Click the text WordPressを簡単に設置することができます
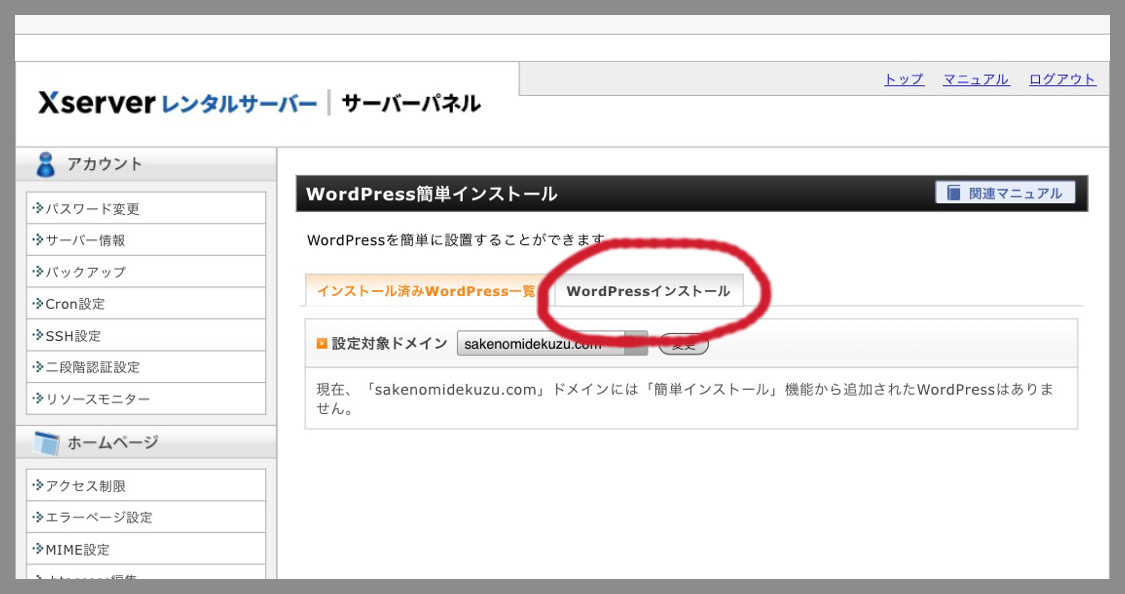Screen dimensions: 1125x594 (456, 240)
